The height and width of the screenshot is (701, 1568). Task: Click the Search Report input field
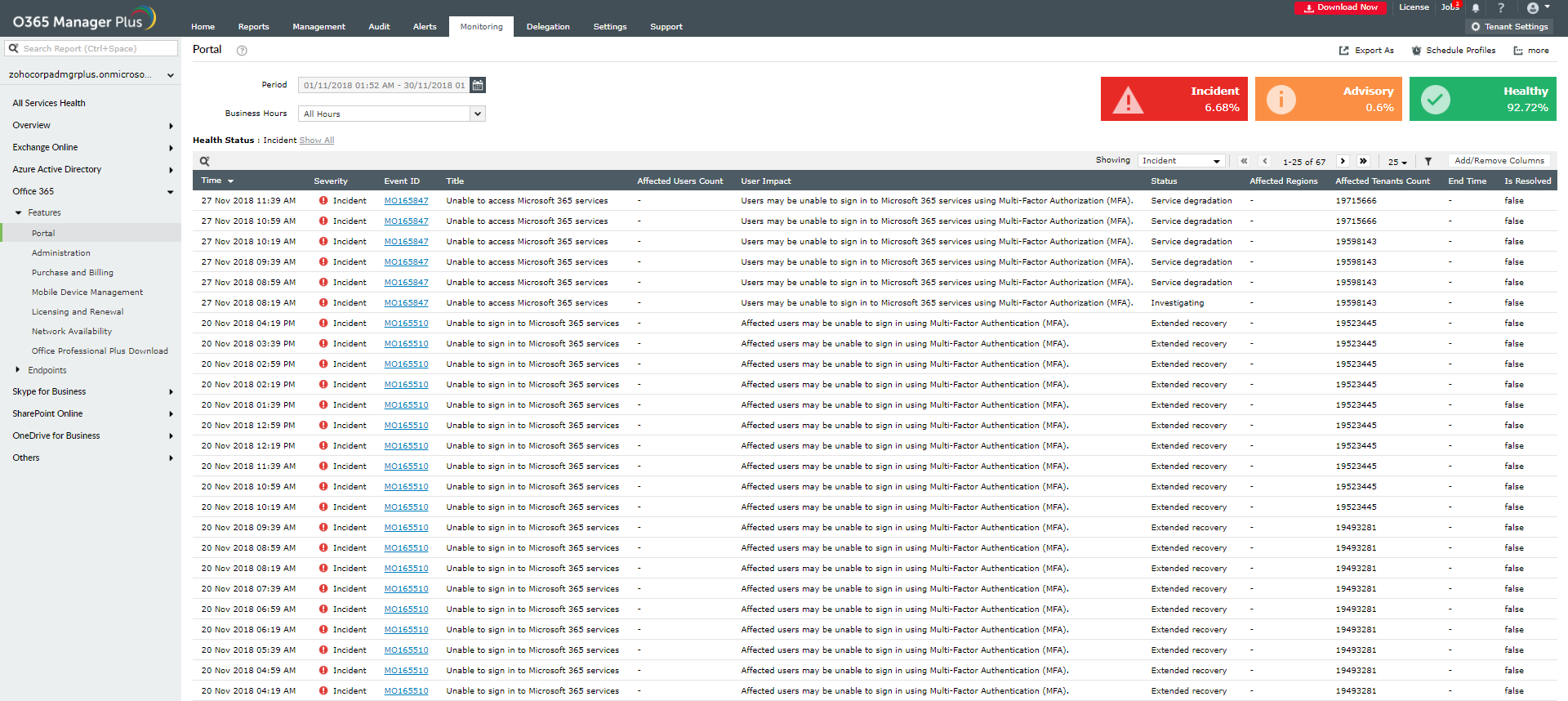91,49
